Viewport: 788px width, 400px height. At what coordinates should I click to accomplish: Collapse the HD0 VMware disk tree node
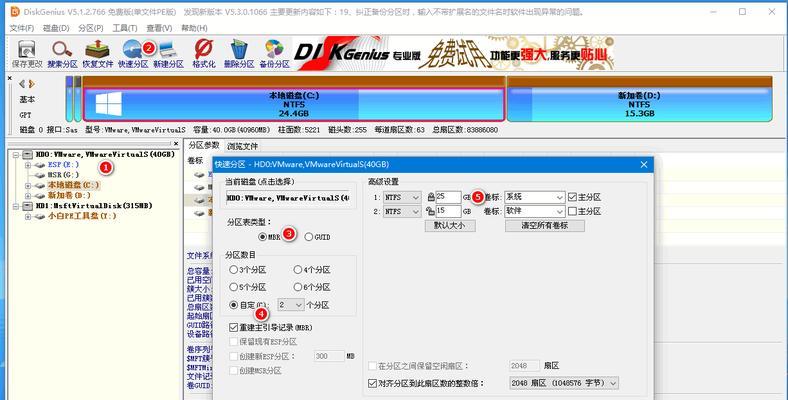click(16, 155)
